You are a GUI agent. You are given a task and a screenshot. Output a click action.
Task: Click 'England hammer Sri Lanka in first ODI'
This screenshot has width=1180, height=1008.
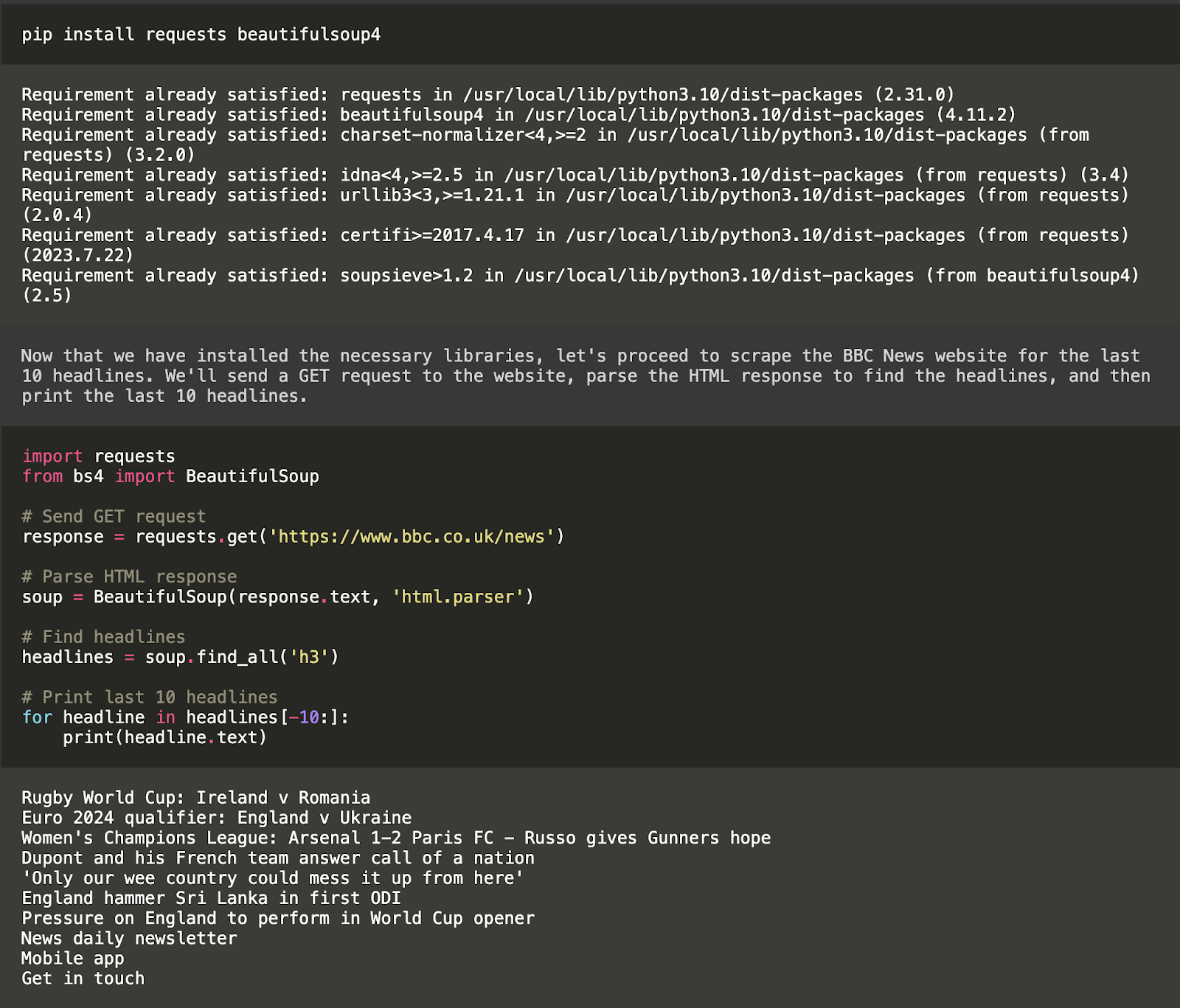pyautogui.click(x=212, y=898)
